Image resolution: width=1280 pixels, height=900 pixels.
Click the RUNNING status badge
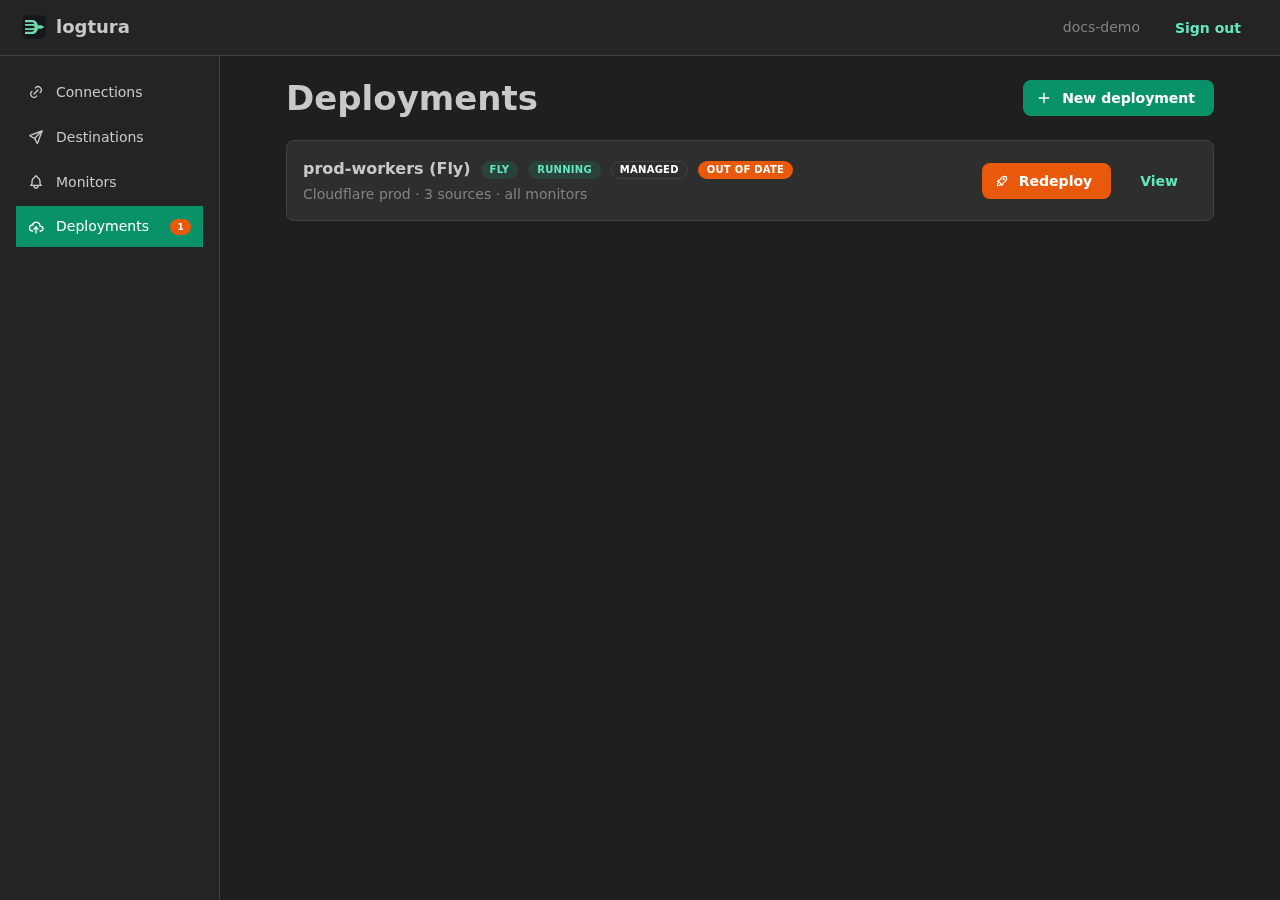pos(564,170)
